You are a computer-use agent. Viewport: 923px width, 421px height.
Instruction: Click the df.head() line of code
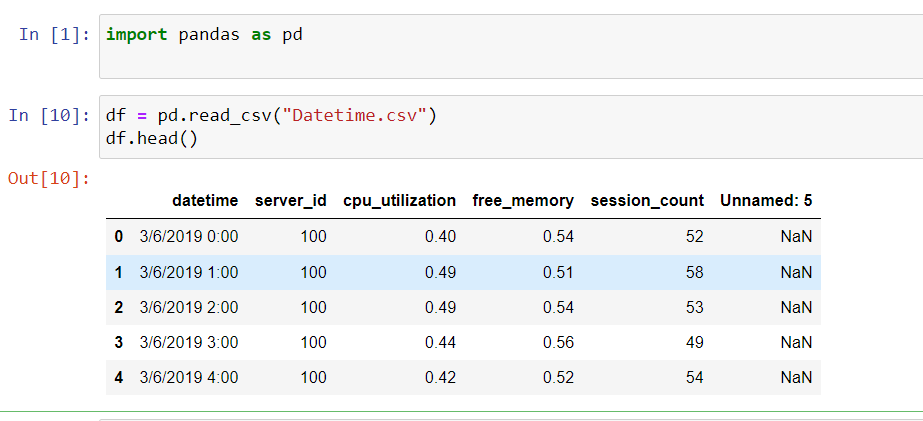tap(152, 141)
